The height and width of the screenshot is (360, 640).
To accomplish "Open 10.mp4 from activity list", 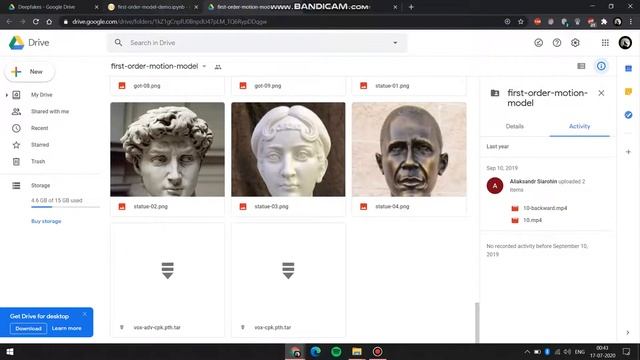I will (532, 220).
